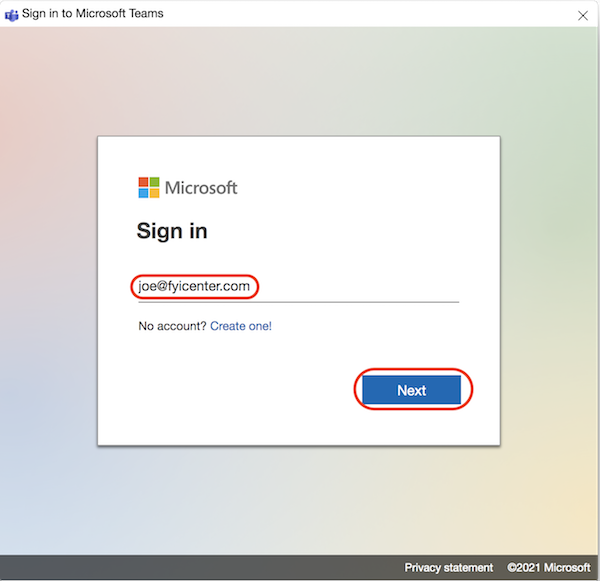
Task: Click the joe@fyicenter.com text in the email field
Action: click(194, 287)
